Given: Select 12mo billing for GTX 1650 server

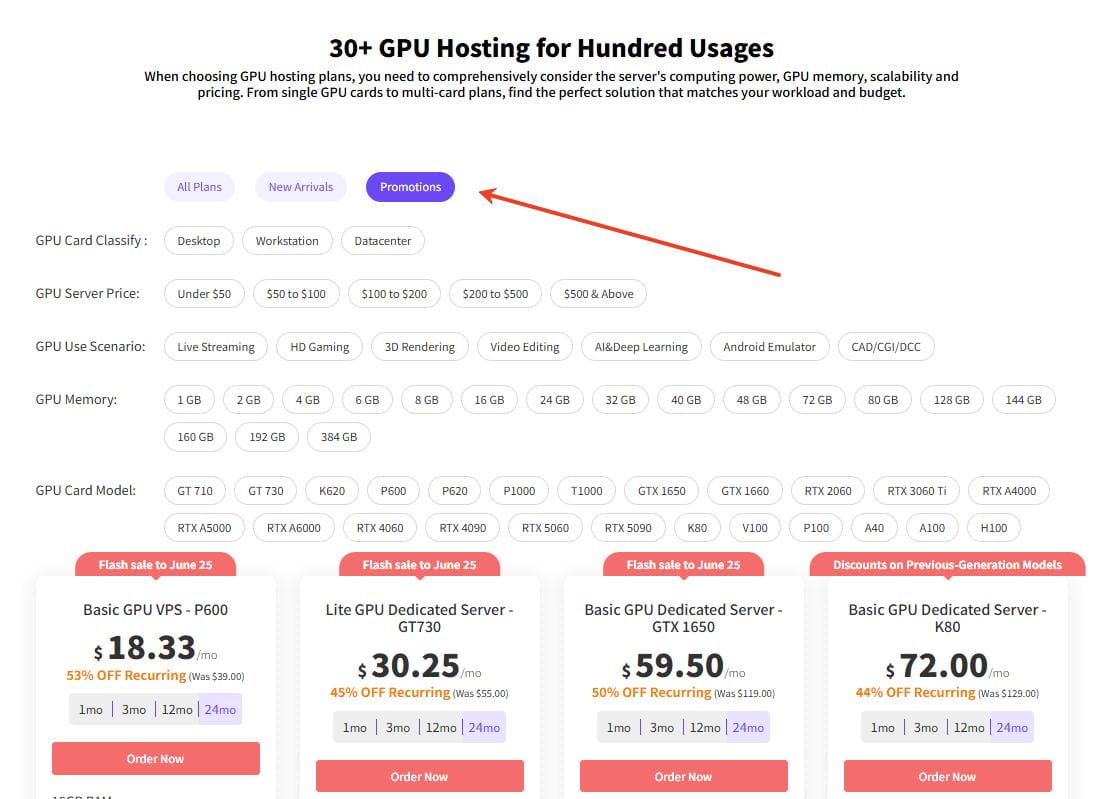Looking at the screenshot, I should tap(705, 727).
